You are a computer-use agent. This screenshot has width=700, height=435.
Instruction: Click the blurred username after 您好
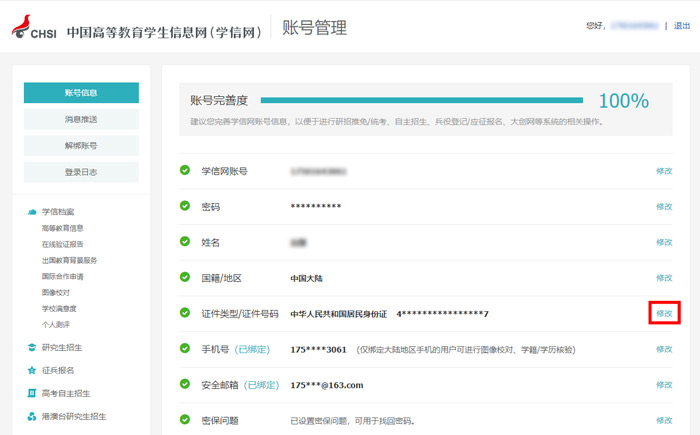[634, 26]
